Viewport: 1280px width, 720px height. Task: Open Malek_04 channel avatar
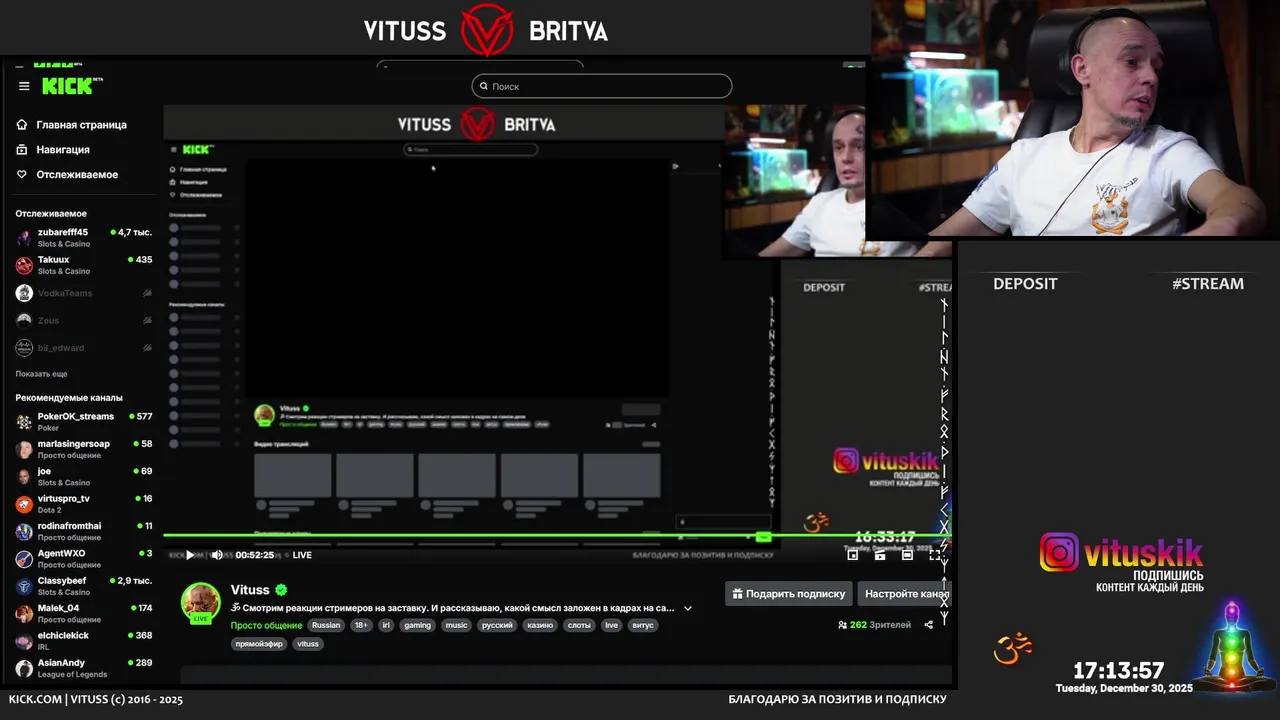coord(24,614)
